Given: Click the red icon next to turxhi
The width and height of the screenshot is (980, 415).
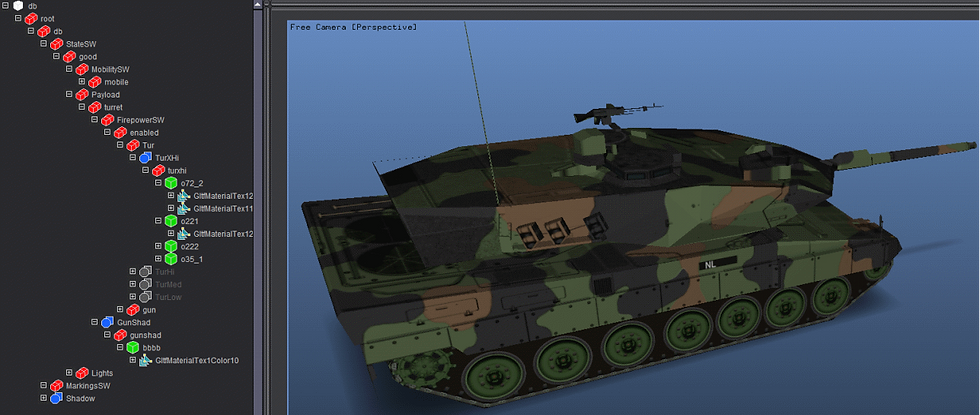Looking at the screenshot, I should coord(158,170).
